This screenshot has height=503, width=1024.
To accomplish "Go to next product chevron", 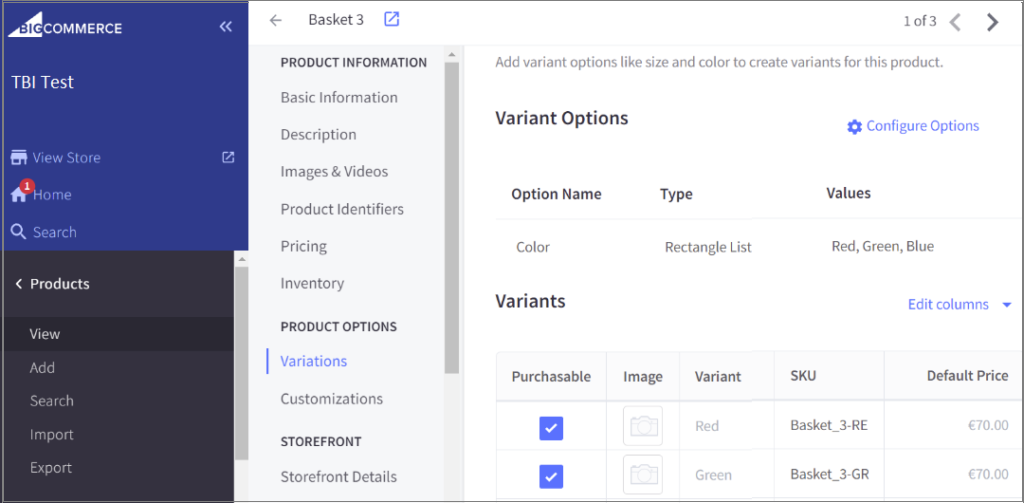I will point(993,22).
